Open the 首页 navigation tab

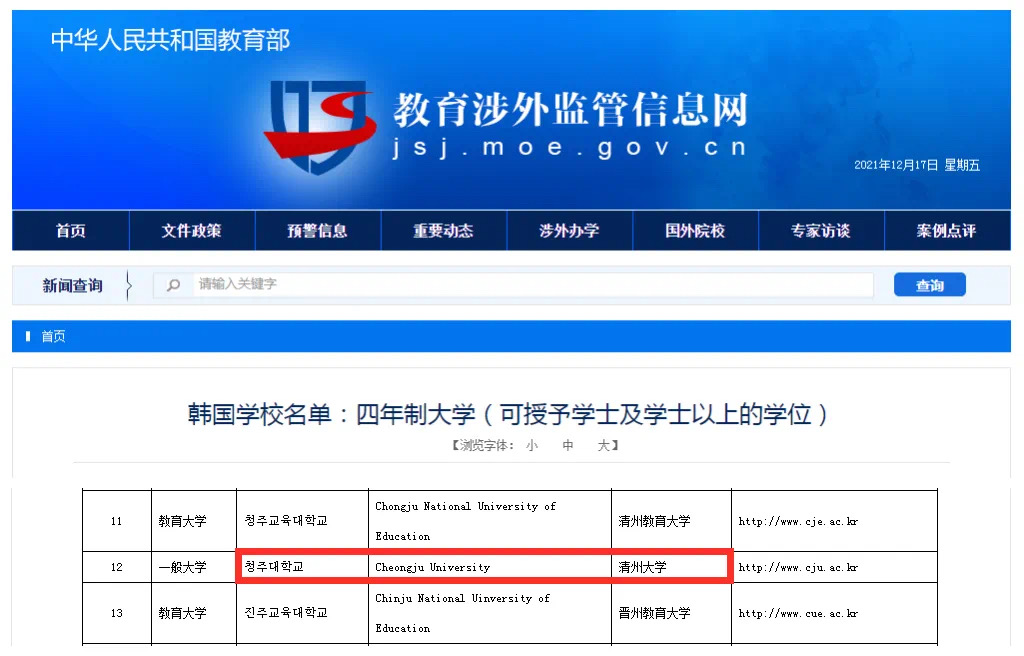click(71, 231)
